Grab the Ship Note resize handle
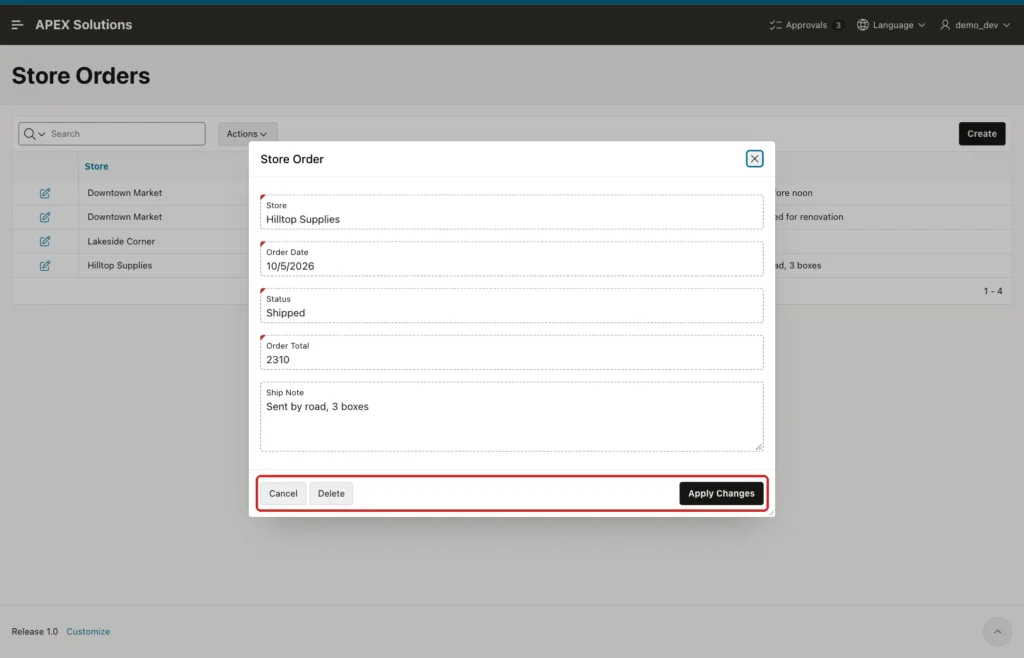The height and width of the screenshot is (658, 1024). [759, 447]
